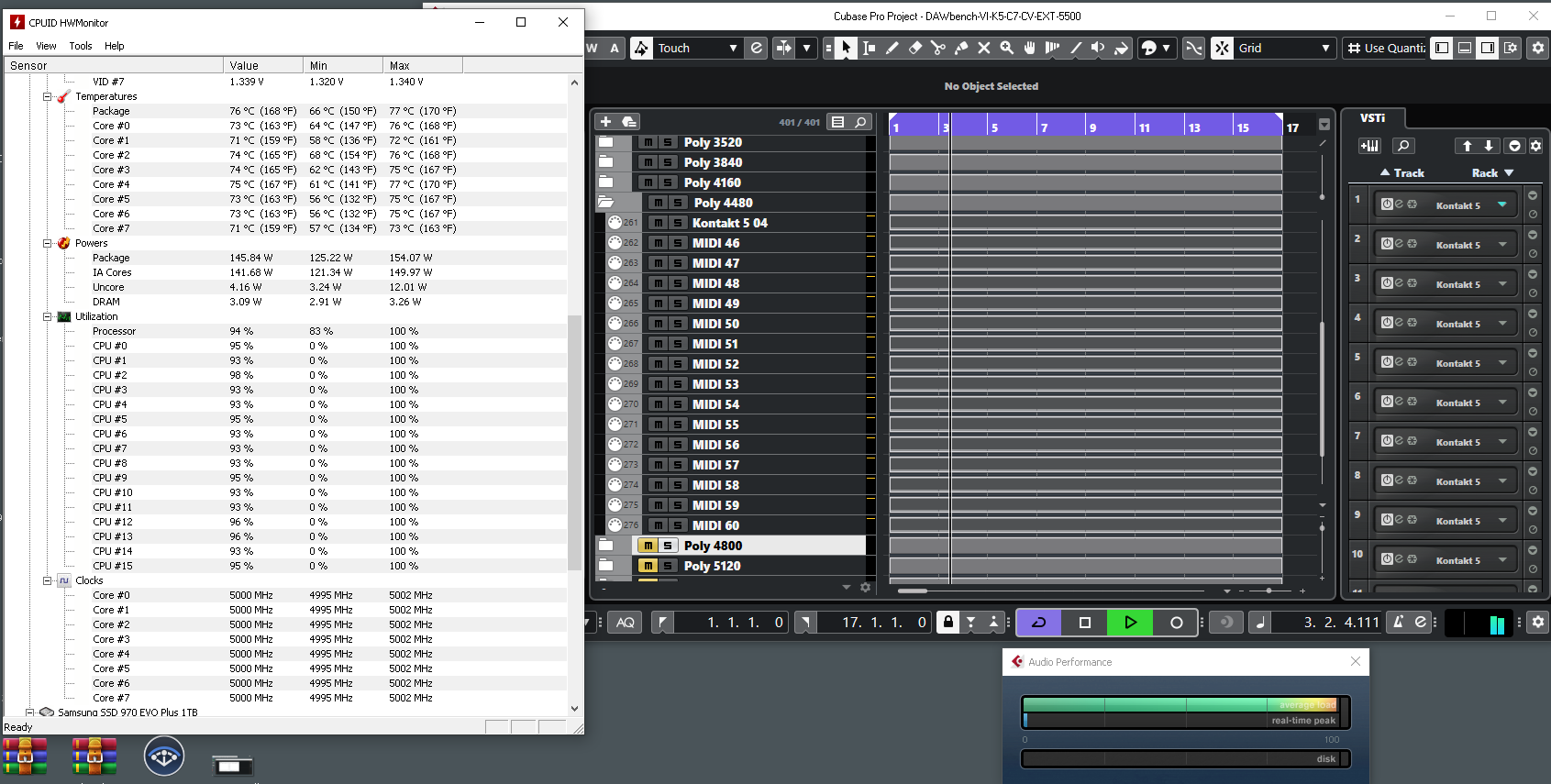
Task: Click HWMonitor vertical scrollbar thumb
Action: click(x=575, y=442)
